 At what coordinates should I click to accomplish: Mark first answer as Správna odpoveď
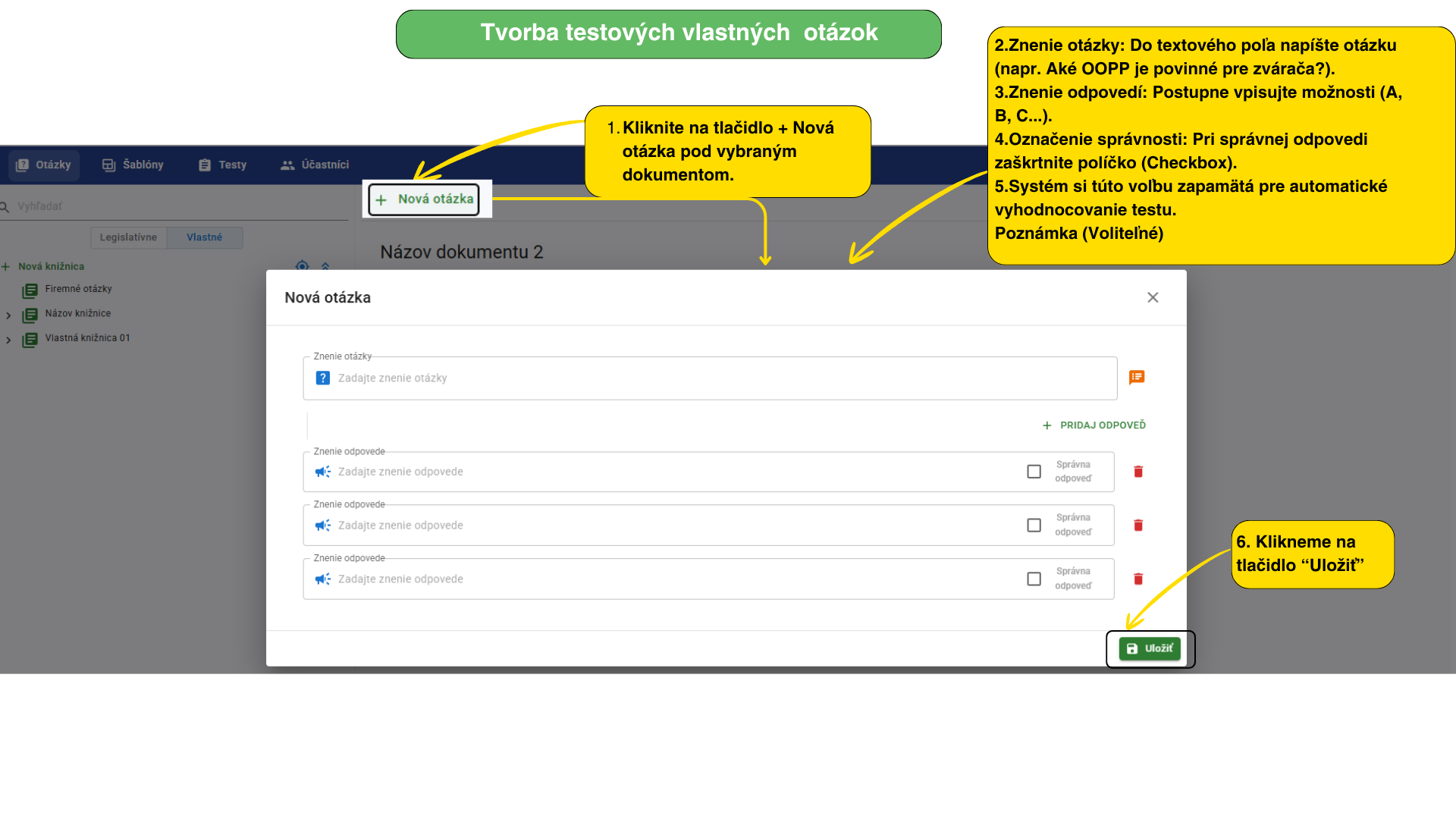1034,472
